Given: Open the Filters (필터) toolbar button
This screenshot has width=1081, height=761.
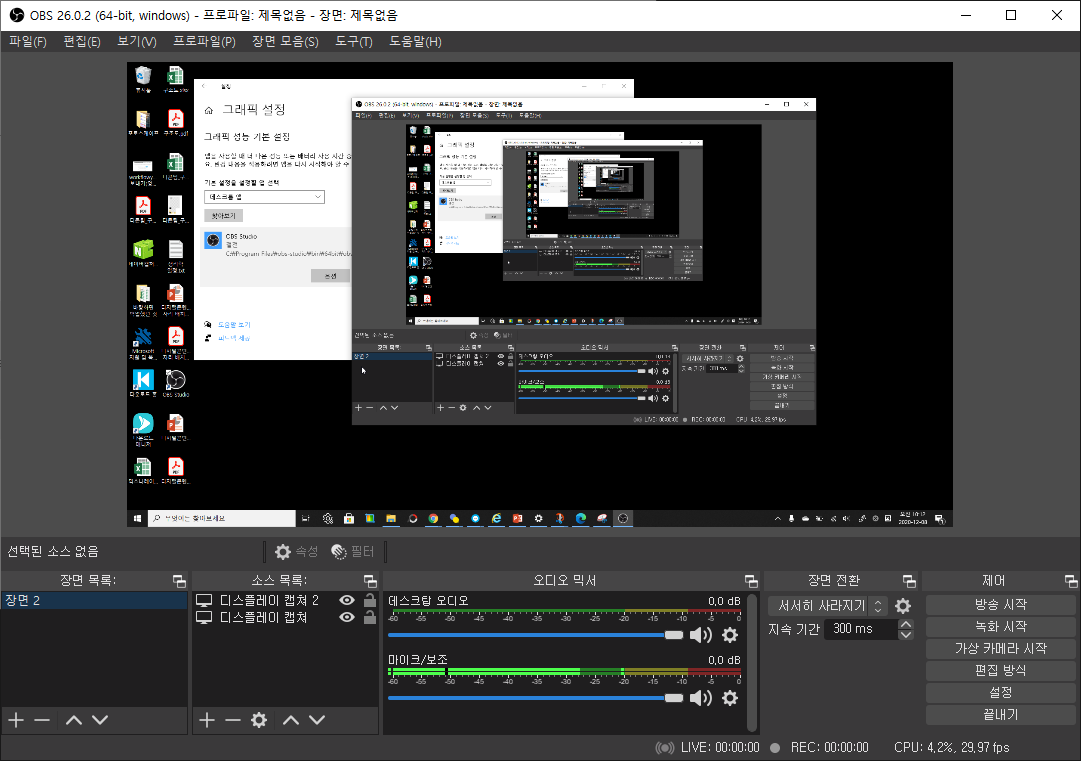Looking at the screenshot, I should (x=352, y=551).
